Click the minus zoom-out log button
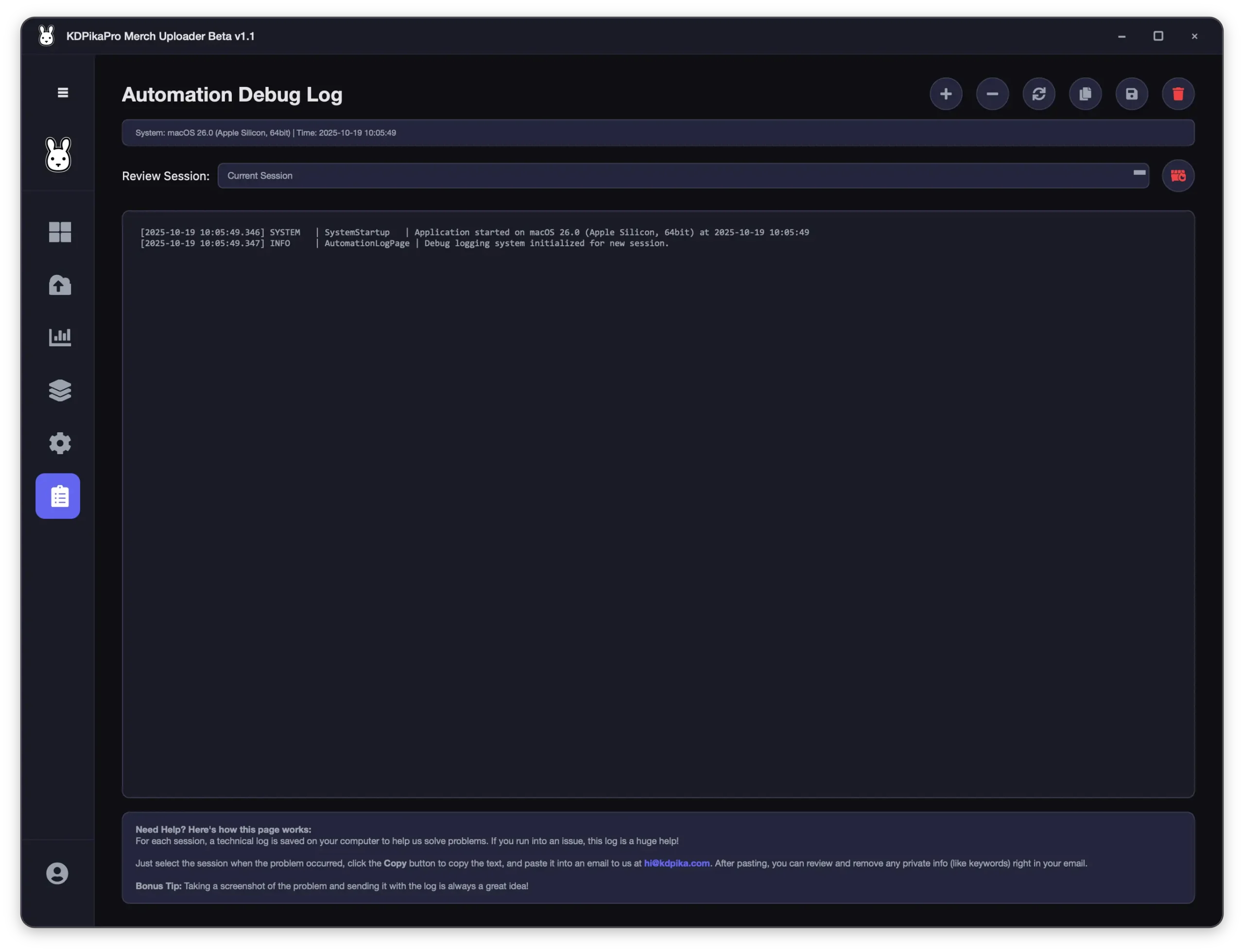The image size is (1244, 952). coord(992,94)
